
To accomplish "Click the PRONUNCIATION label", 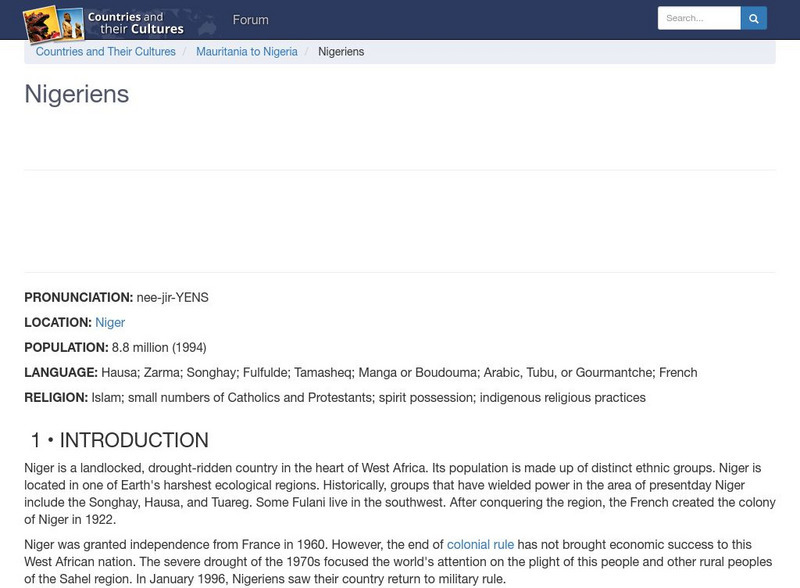I will (x=78, y=298).
